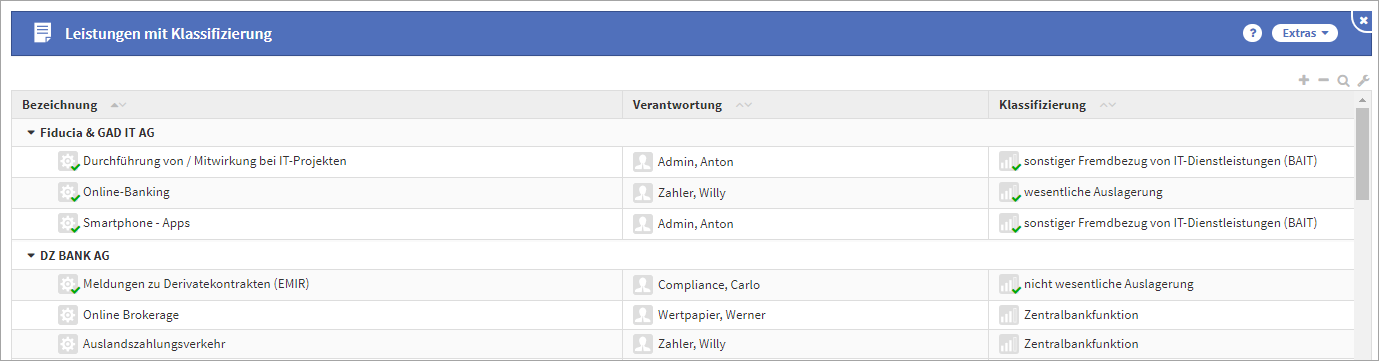Collapse the Fiducia & GAD IT AG group
Screen dimensions: 1379x361
pos(31,132)
